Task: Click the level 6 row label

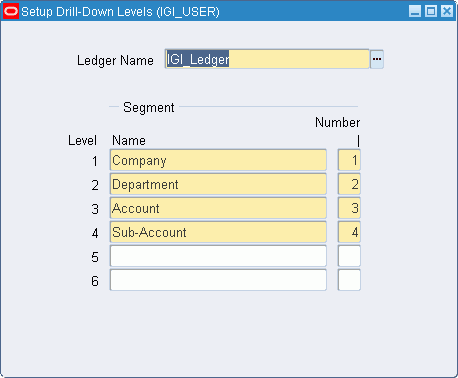Action: tap(95, 281)
